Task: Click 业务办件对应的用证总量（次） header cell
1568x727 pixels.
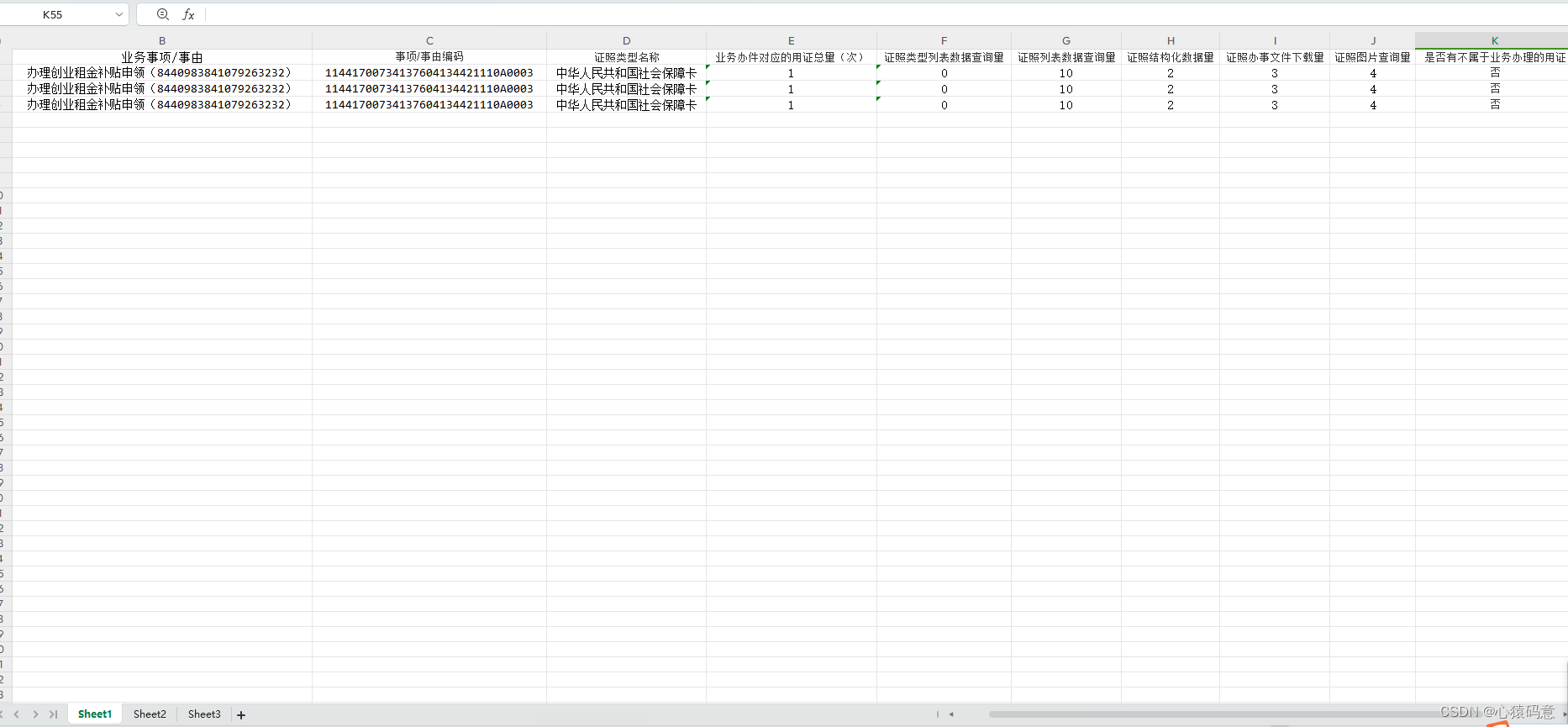Action: [x=791, y=57]
